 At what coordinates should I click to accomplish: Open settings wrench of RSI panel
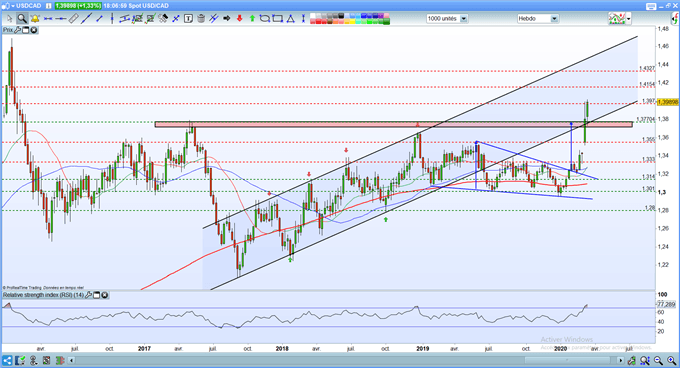88,295
